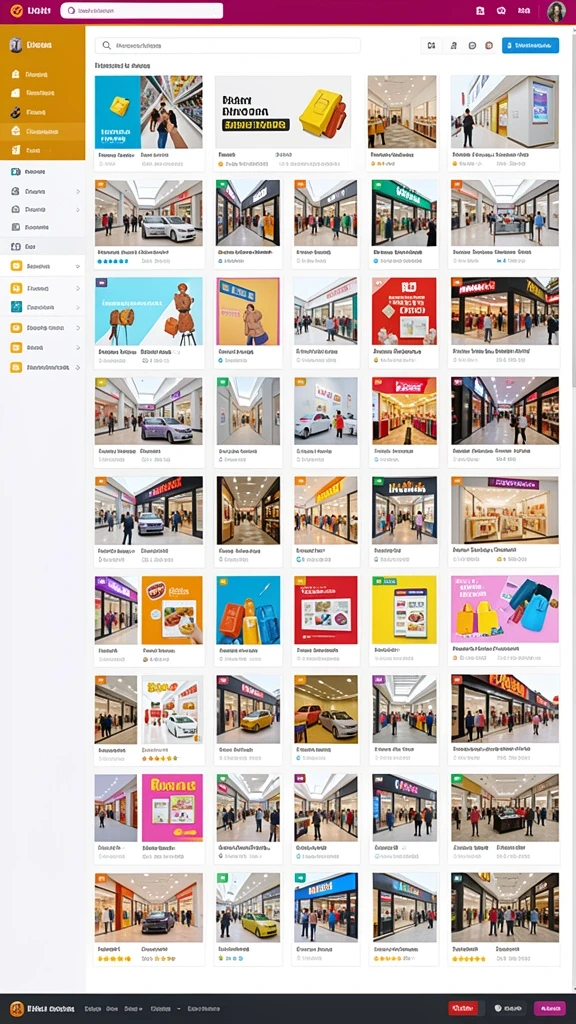Expand the chevron beside the teal-icon sidebar item

coord(78,307)
